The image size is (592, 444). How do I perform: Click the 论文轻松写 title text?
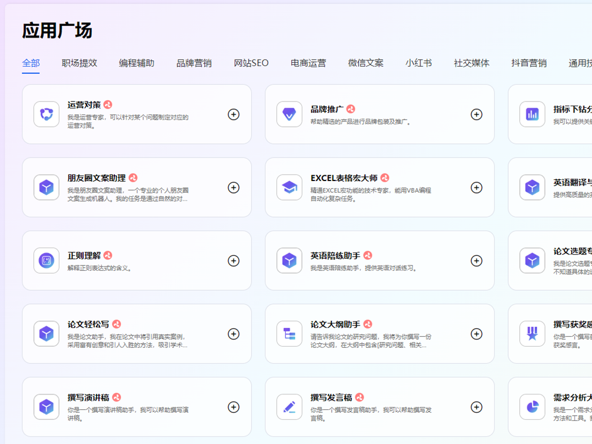point(88,324)
